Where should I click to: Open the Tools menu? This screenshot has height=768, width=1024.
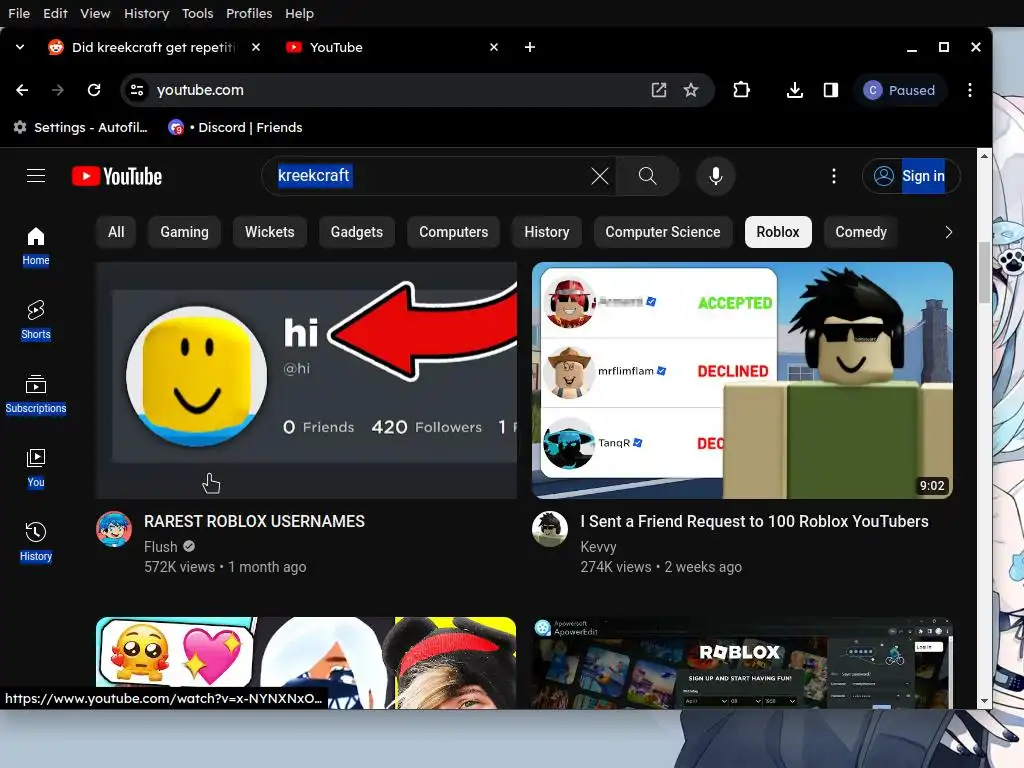(x=197, y=13)
